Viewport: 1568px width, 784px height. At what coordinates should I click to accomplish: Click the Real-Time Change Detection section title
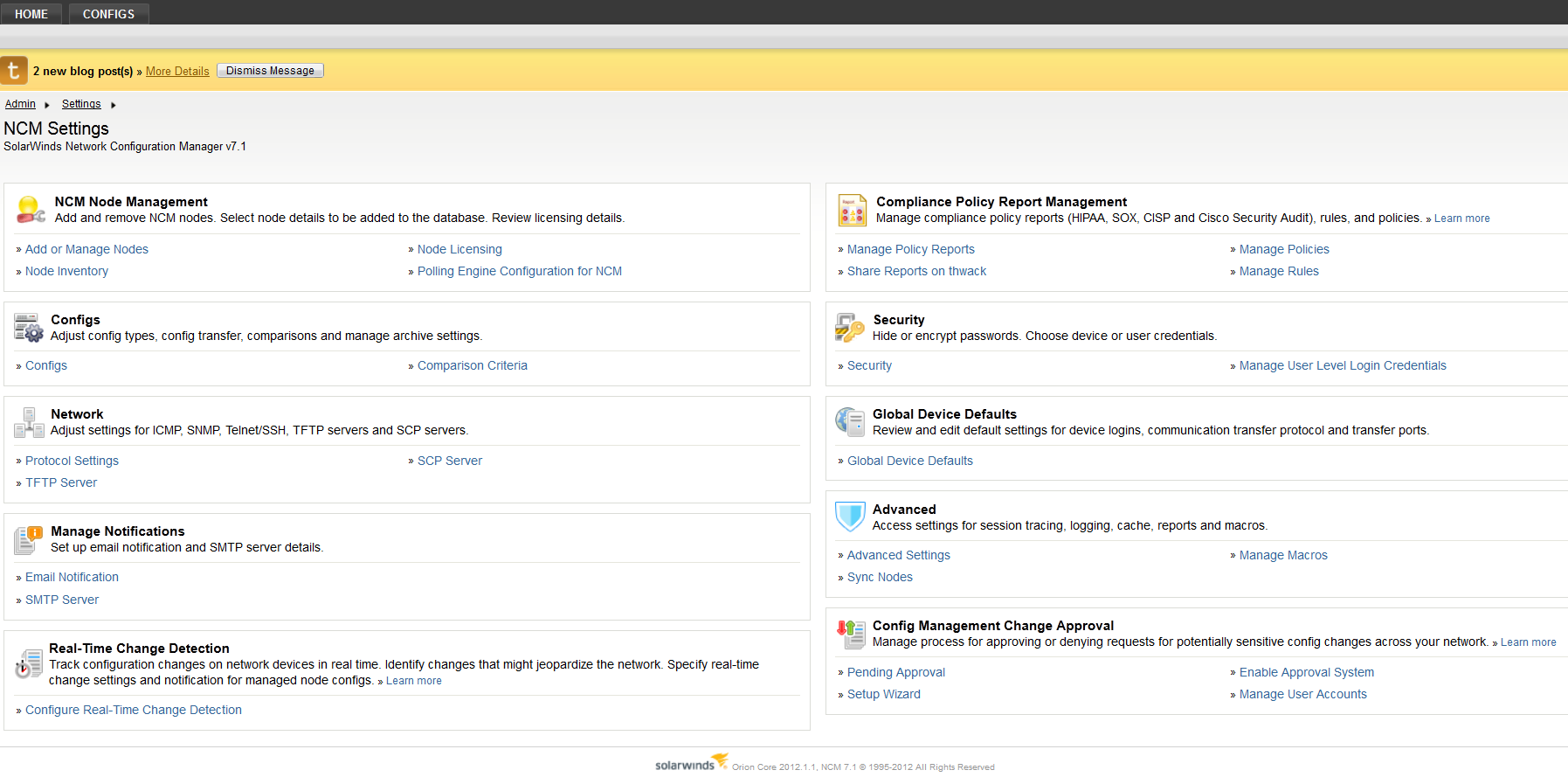coord(139,649)
